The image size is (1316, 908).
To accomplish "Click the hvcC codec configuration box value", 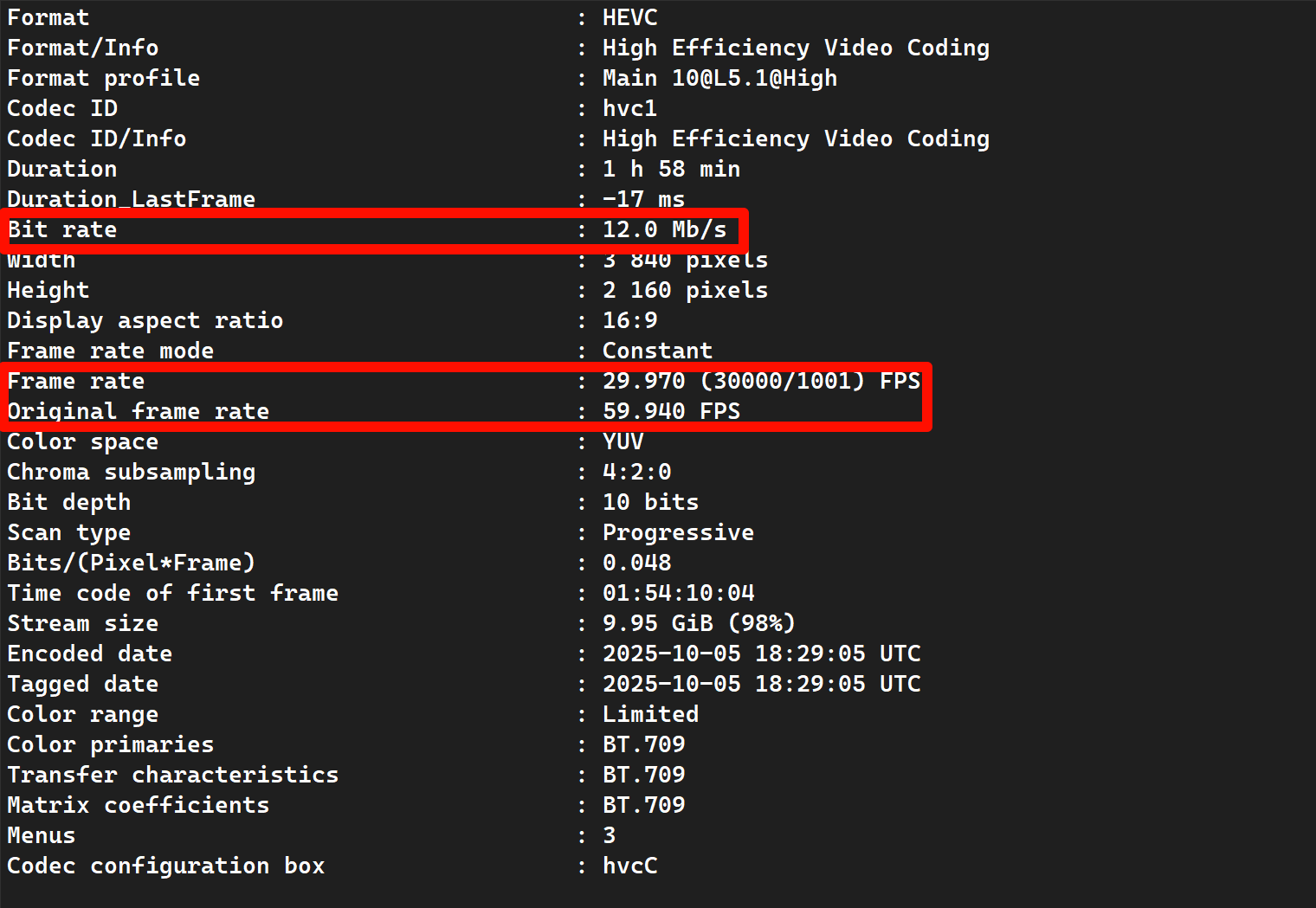I will (629, 866).
